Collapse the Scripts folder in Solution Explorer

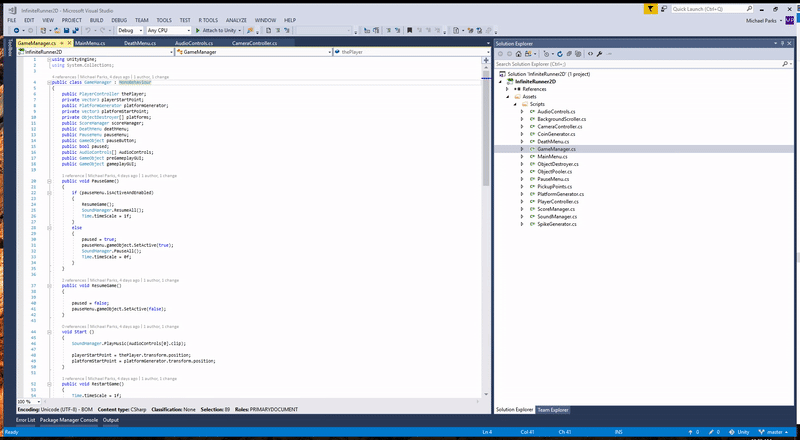[x=515, y=103]
